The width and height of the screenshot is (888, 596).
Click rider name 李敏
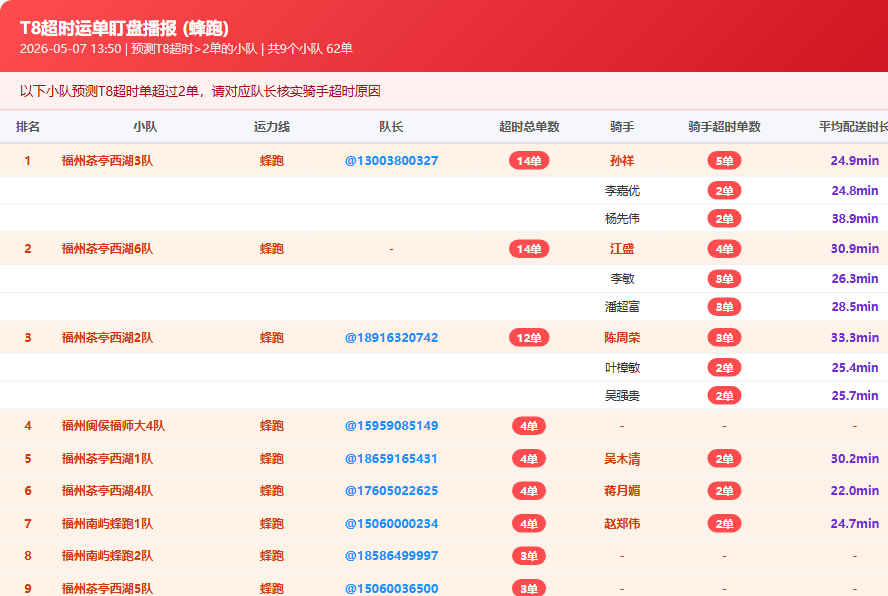click(622, 279)
